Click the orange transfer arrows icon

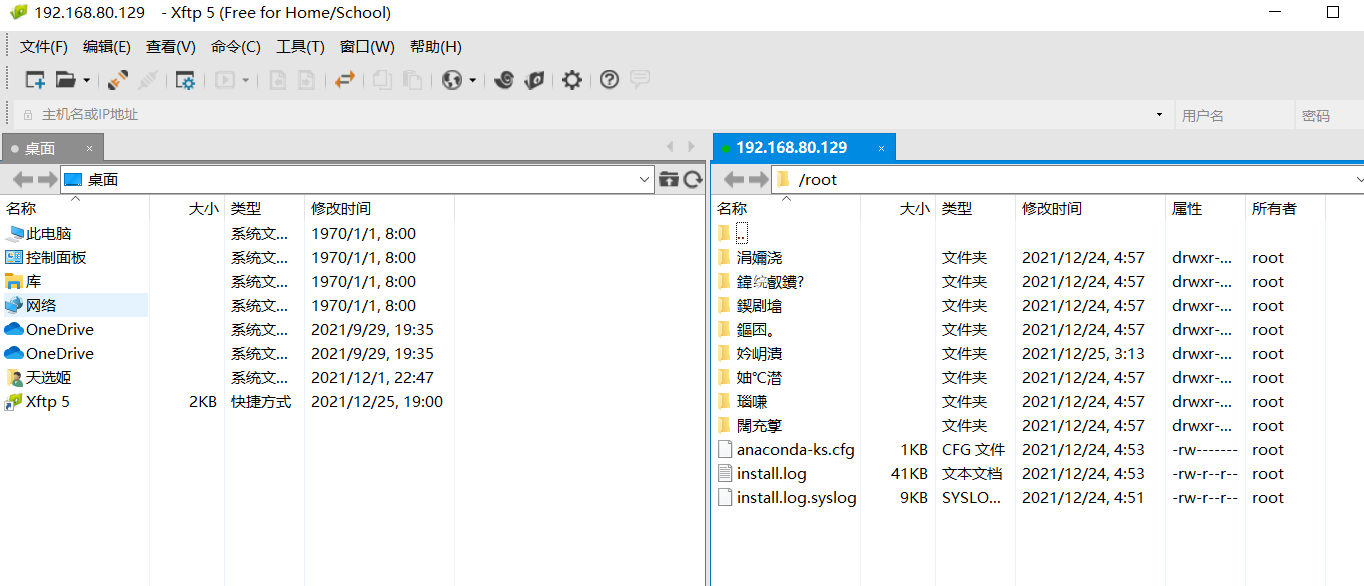pos(344,80)
